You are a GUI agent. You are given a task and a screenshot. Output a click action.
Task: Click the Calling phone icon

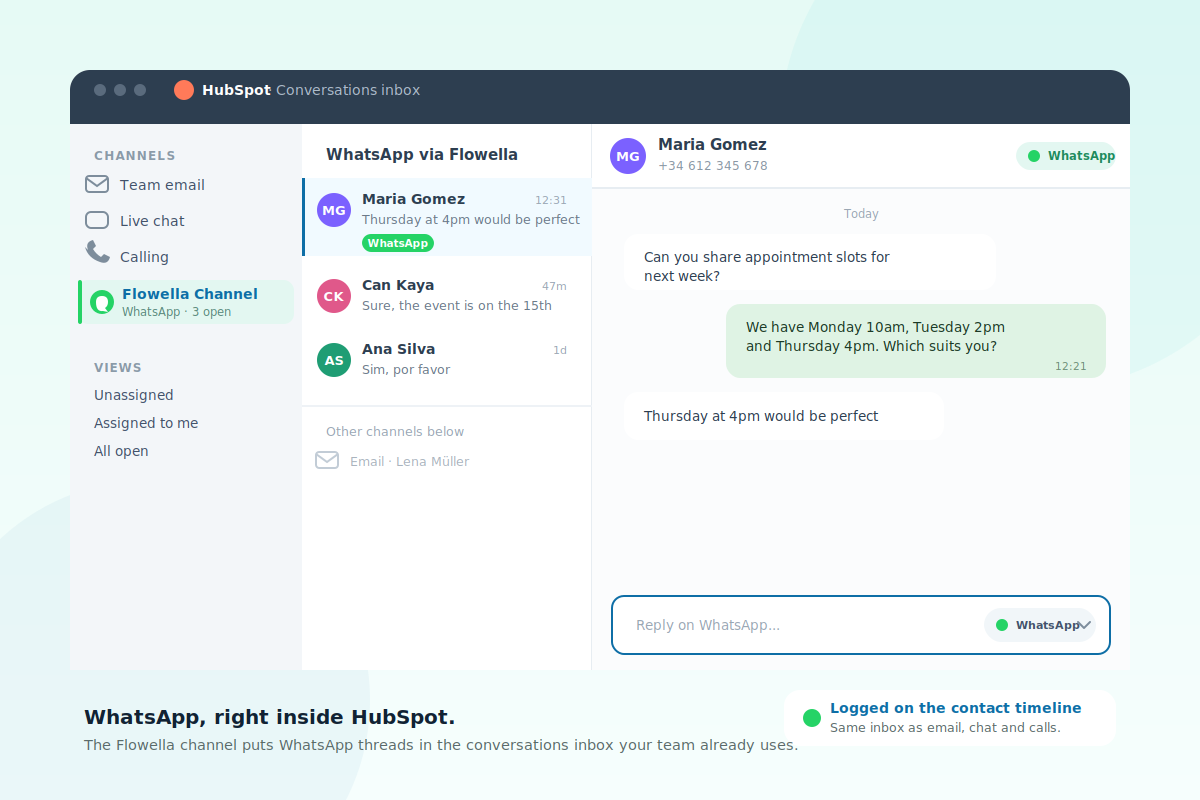point(97,252)
